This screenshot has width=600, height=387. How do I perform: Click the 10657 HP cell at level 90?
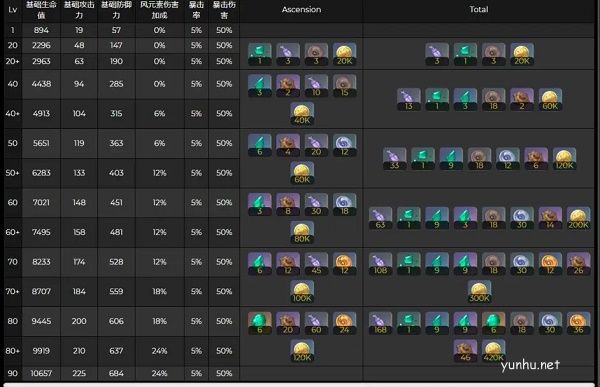[x=41, y=373]
